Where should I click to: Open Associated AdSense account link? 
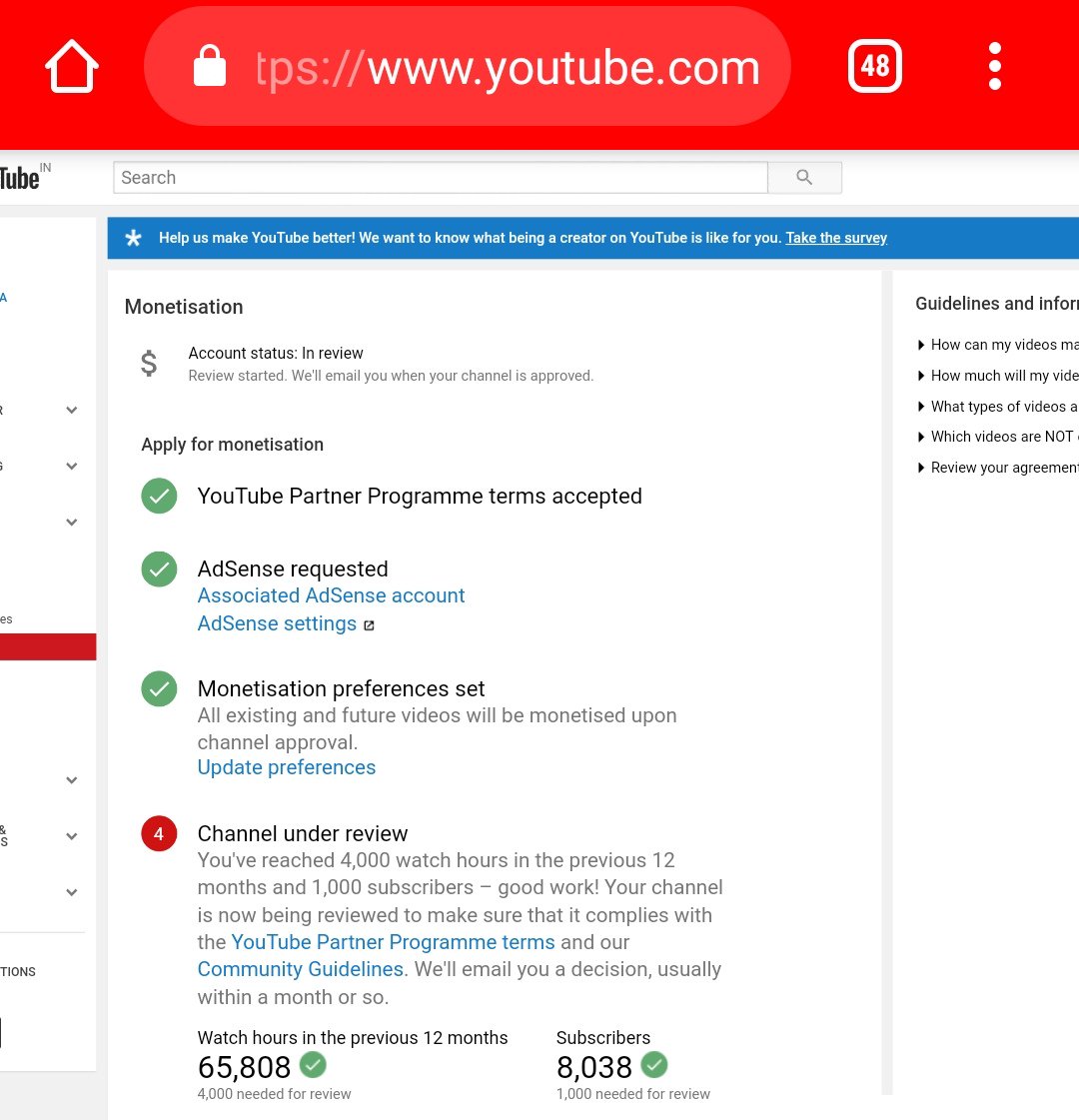tap(332, 595)
